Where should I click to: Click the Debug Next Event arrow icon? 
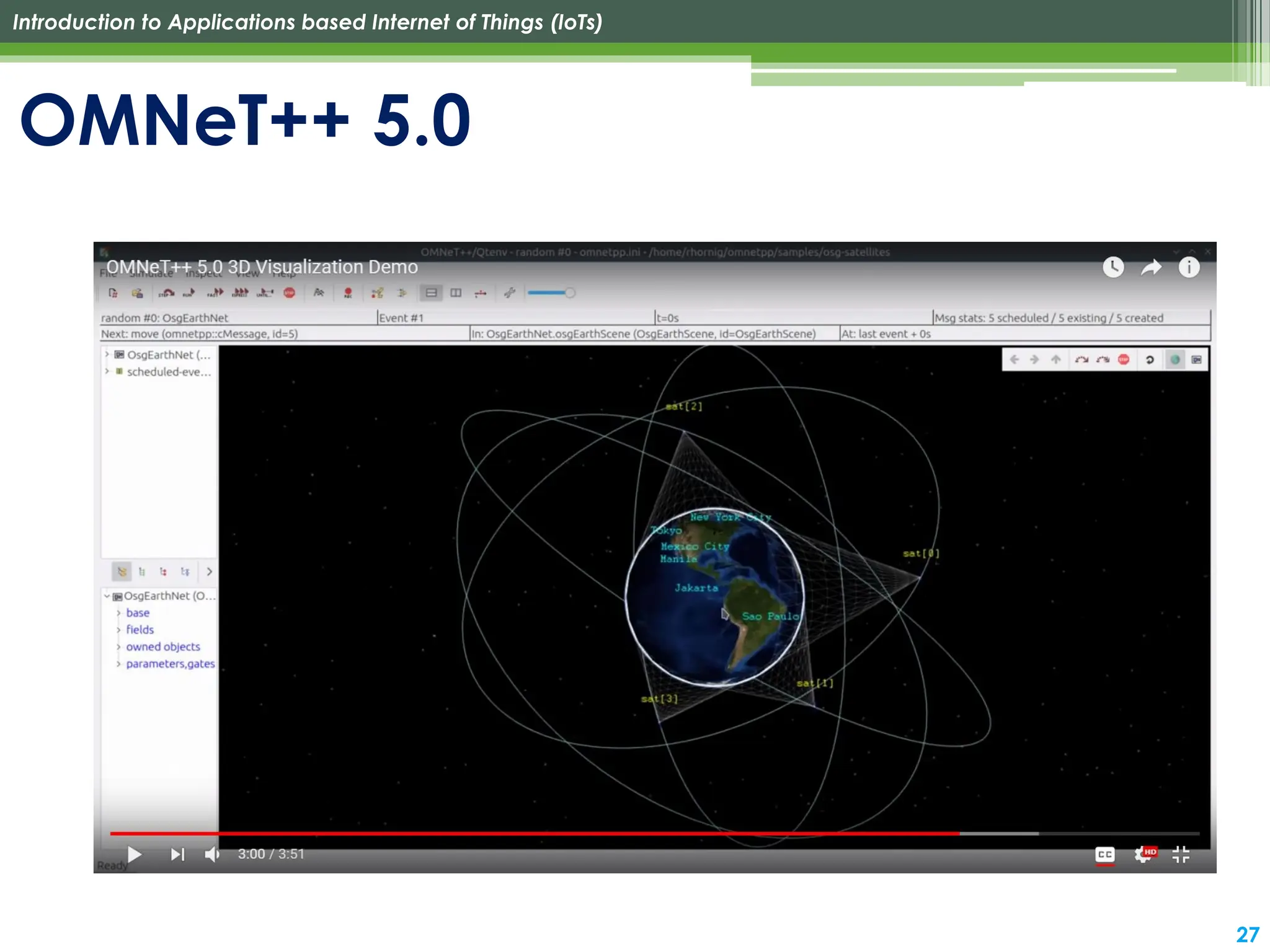[x=402, y=293]
